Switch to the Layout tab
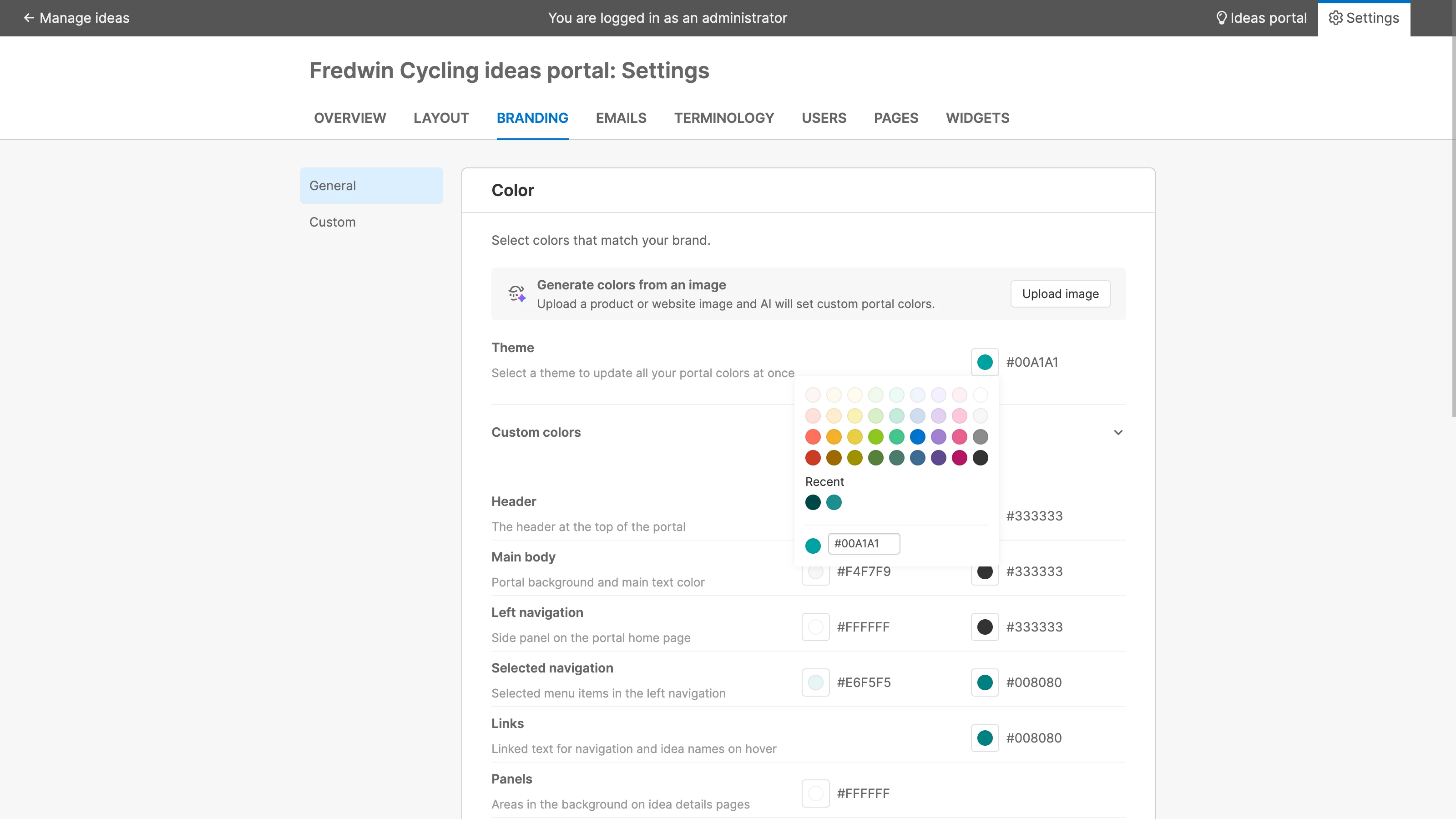This screenshot has height=819, width=1456. point(441,118)
